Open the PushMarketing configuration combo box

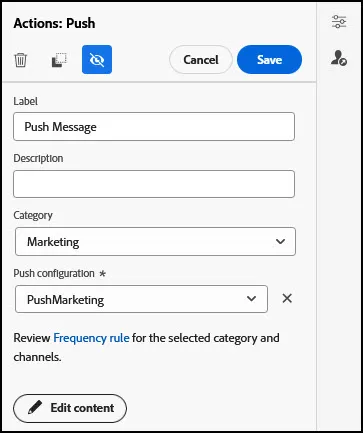pos(141,299)
